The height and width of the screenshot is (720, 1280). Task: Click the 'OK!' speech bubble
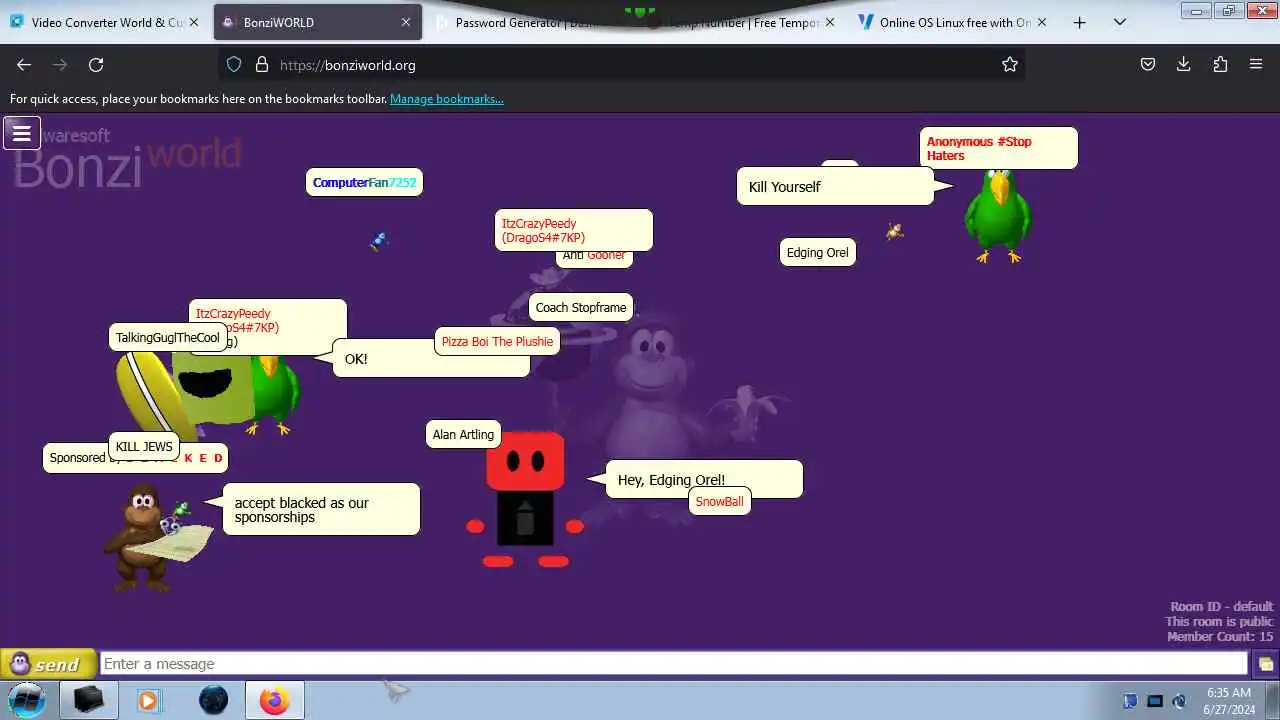pos(430,358)
